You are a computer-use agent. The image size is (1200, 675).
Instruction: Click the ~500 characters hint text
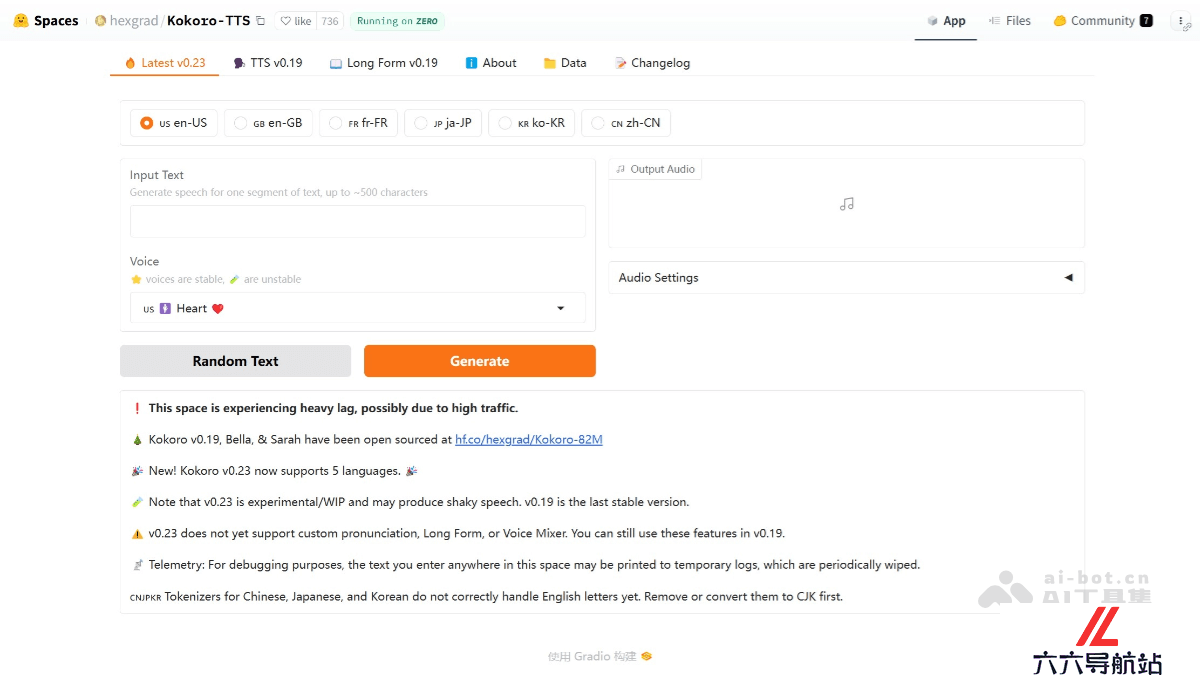tap(279, 192)
